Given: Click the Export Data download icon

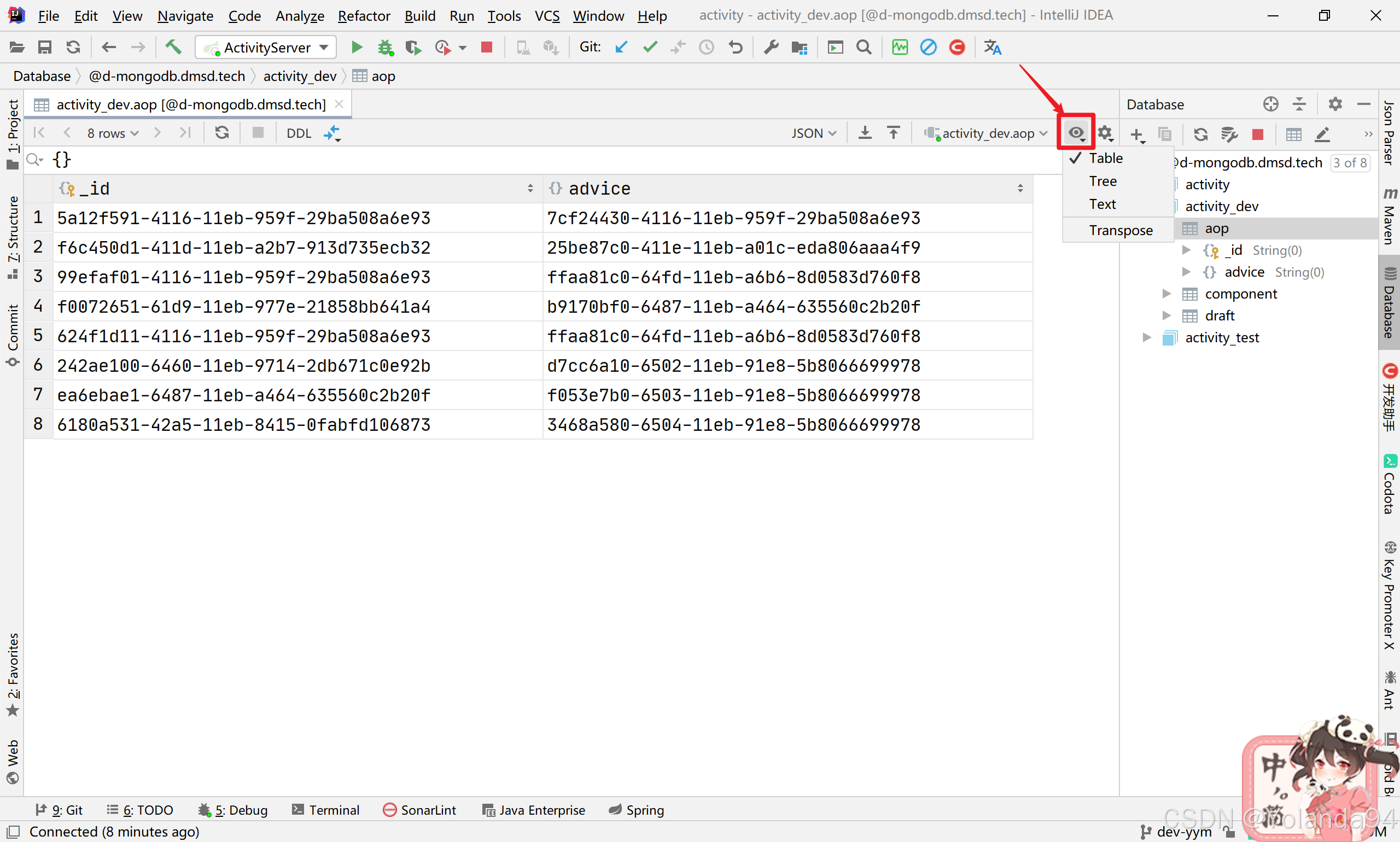Looking at the screenshot, I should pyautogui.click(x=865, y=133).
